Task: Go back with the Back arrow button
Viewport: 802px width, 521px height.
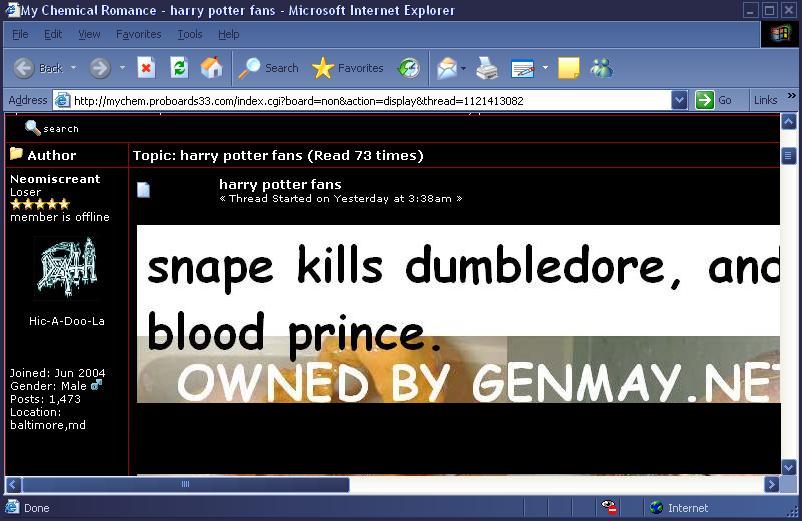Action: (x=38, y=68)
